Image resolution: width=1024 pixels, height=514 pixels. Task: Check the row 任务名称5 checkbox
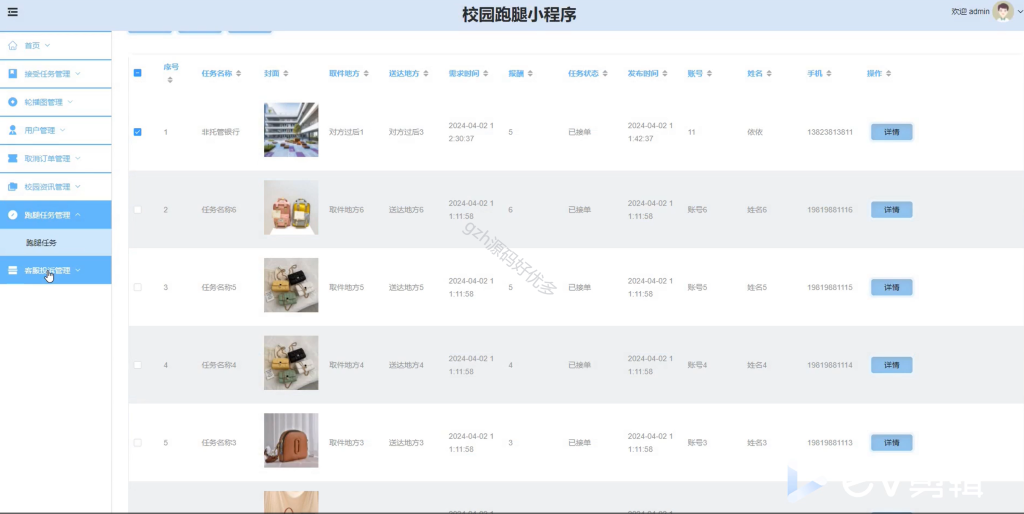pos(137,287)
